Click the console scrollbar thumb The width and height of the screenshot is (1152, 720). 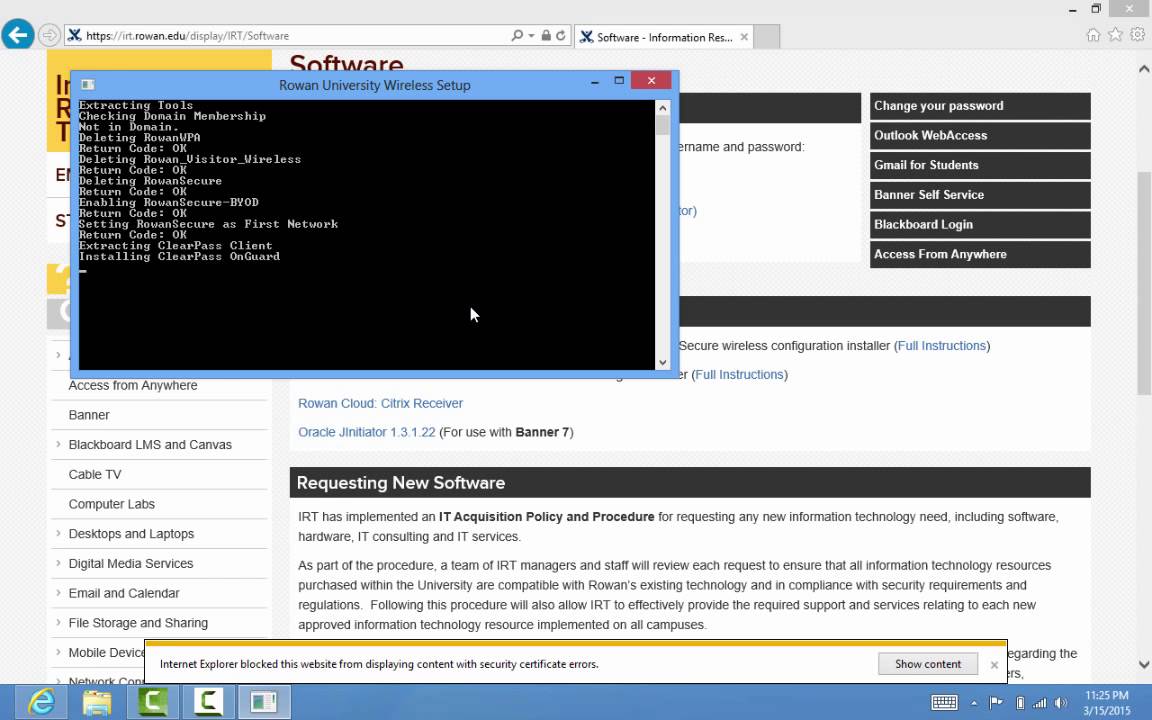[x=663, y=126]
